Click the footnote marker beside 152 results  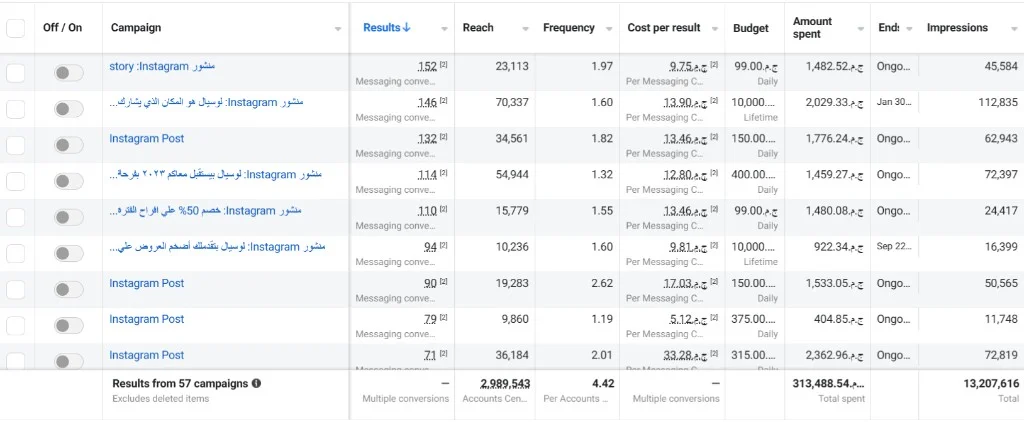443,65
